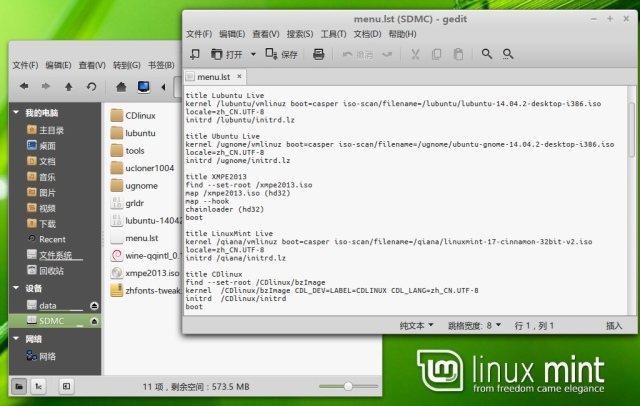Open the gedit 文件(F) menu
The height and width of the screenshot is (406, 640).
199,34
